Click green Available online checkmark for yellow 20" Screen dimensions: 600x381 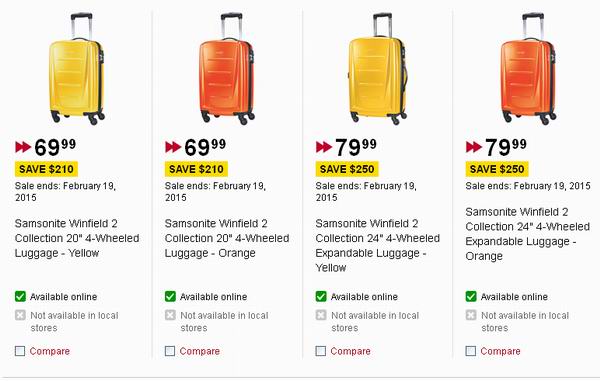(x=20, y=296)
